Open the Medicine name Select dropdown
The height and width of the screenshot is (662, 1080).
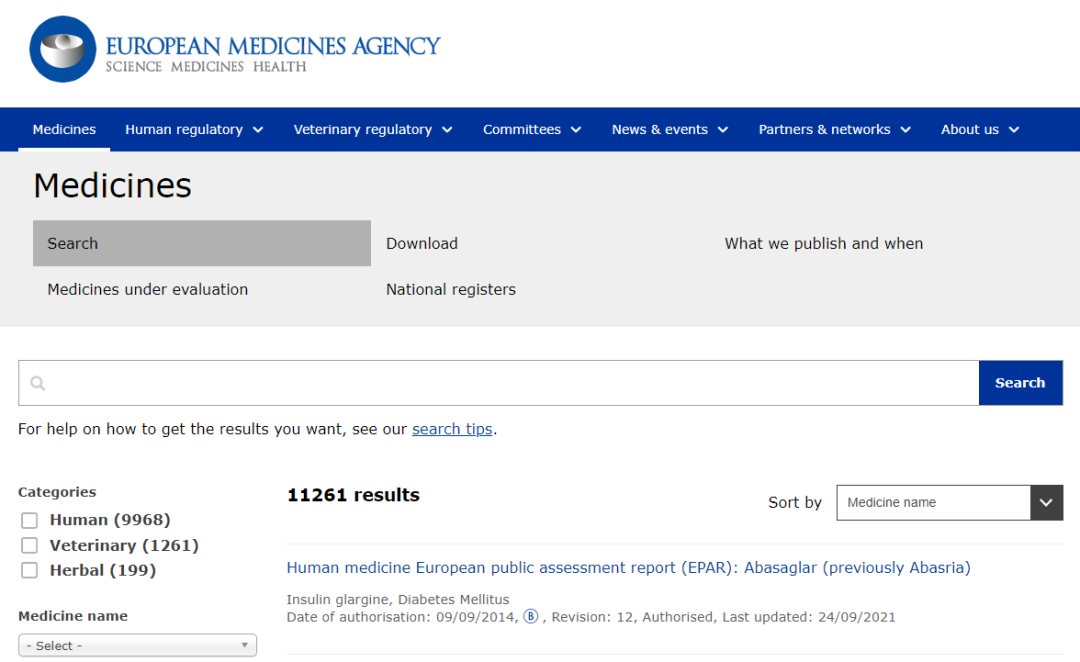point(137,646)
